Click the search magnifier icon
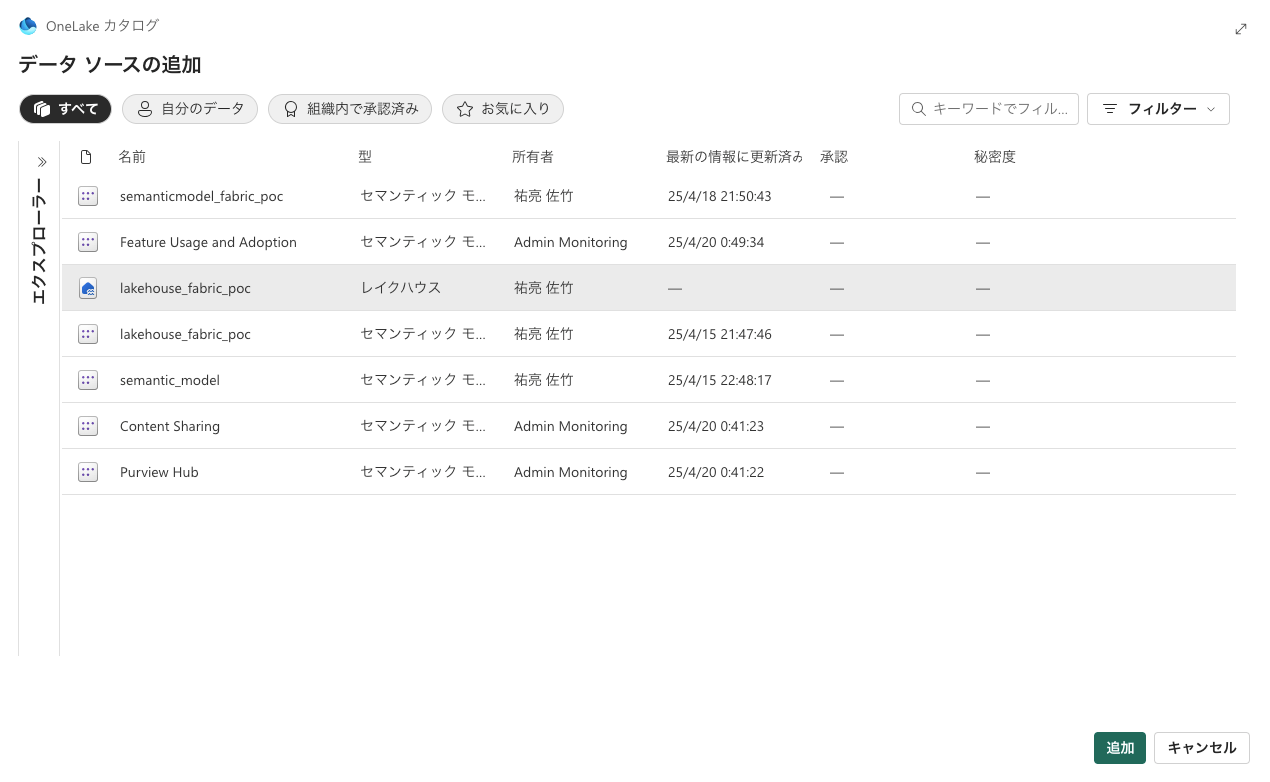 918,109
